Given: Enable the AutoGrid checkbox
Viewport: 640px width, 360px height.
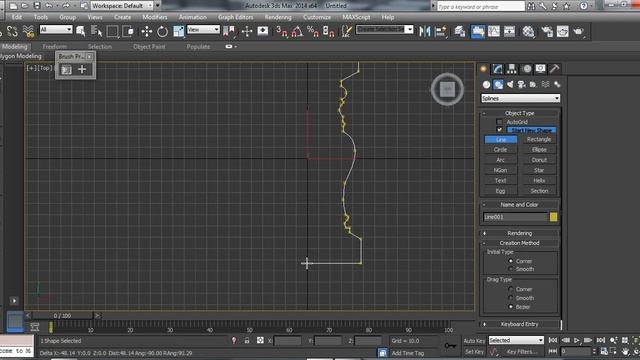Looking at the screenshot, I should 499,122.
